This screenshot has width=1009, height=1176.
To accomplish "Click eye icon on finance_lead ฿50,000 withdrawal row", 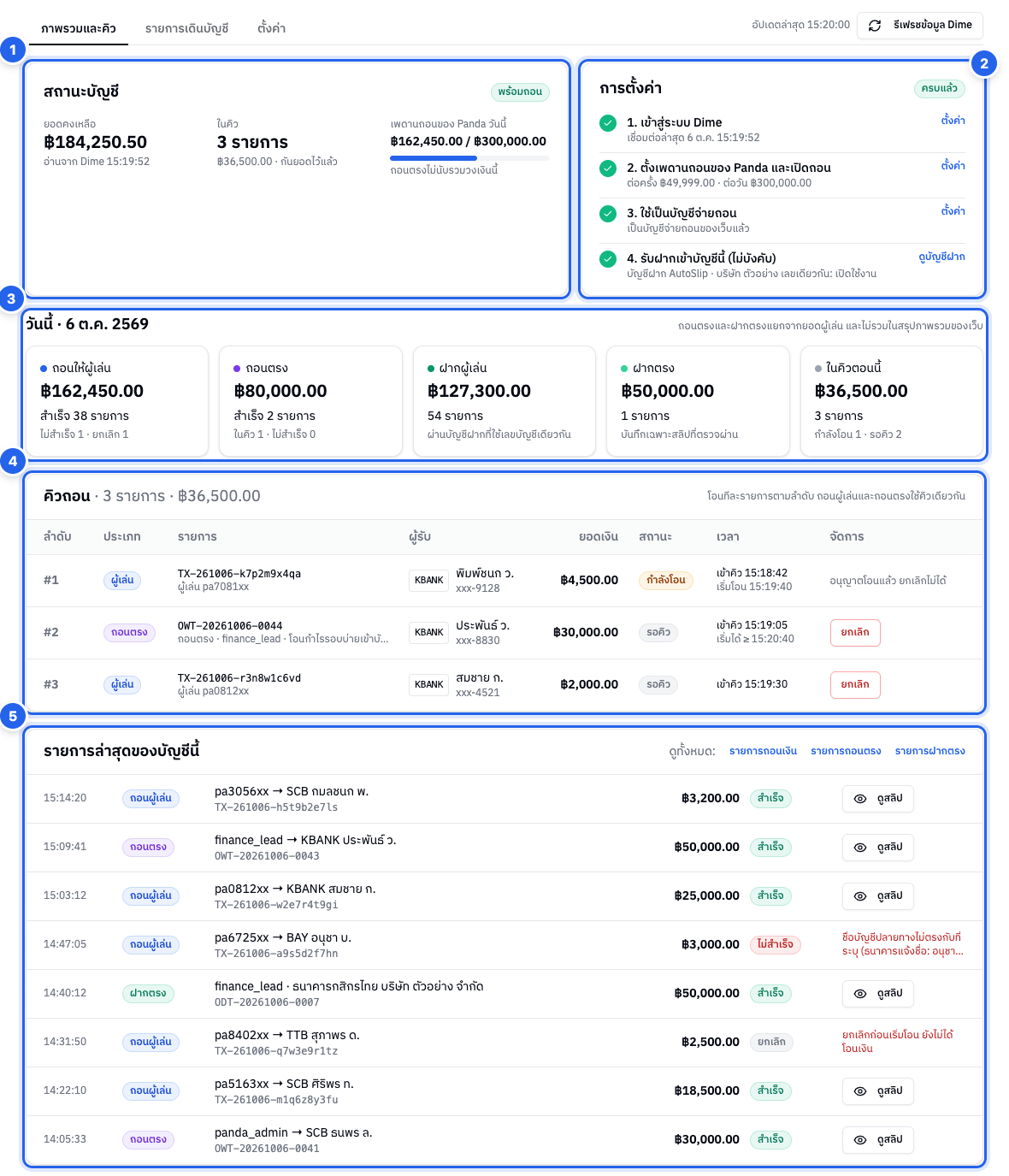I will [860, 848].
